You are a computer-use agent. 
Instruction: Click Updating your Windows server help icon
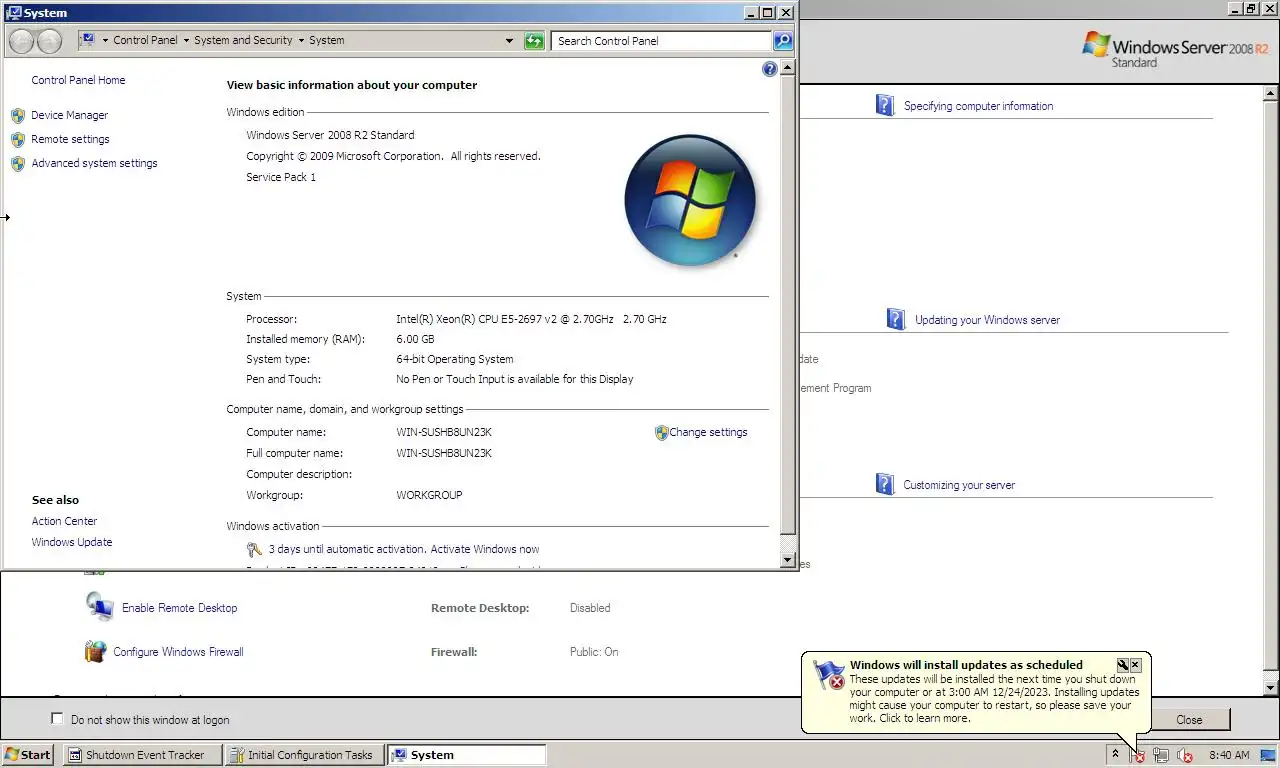(896, 320)
